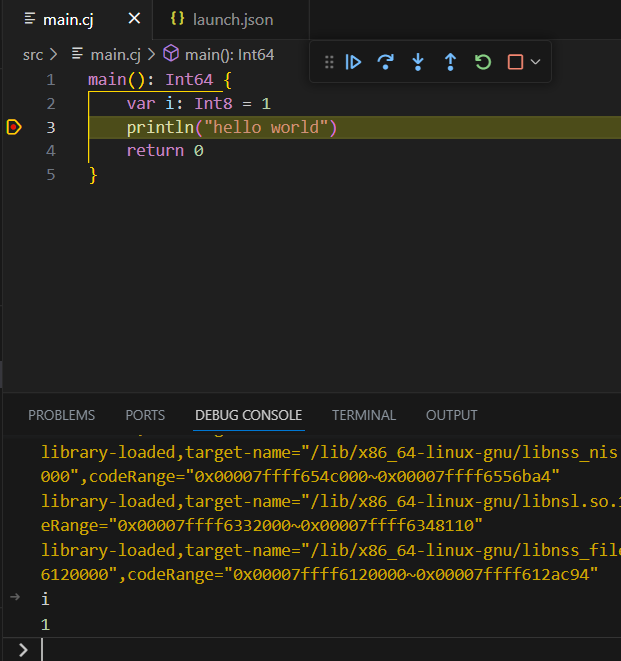Click the Step Into arrow icon
Image resolution: width=621 pixels, height=661 pixels.
[x=418, y=62]
